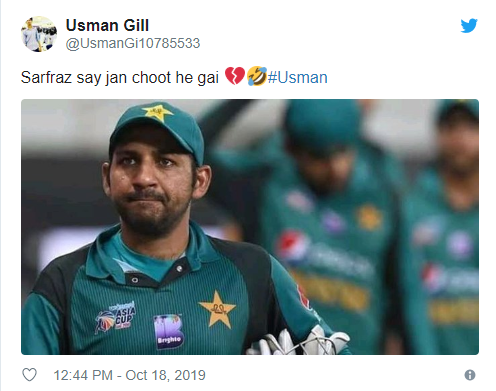Open the 12:44 PM - Oct 18, 2019 timestamp
Screen dimensions: 496x391
click(130, 375)
